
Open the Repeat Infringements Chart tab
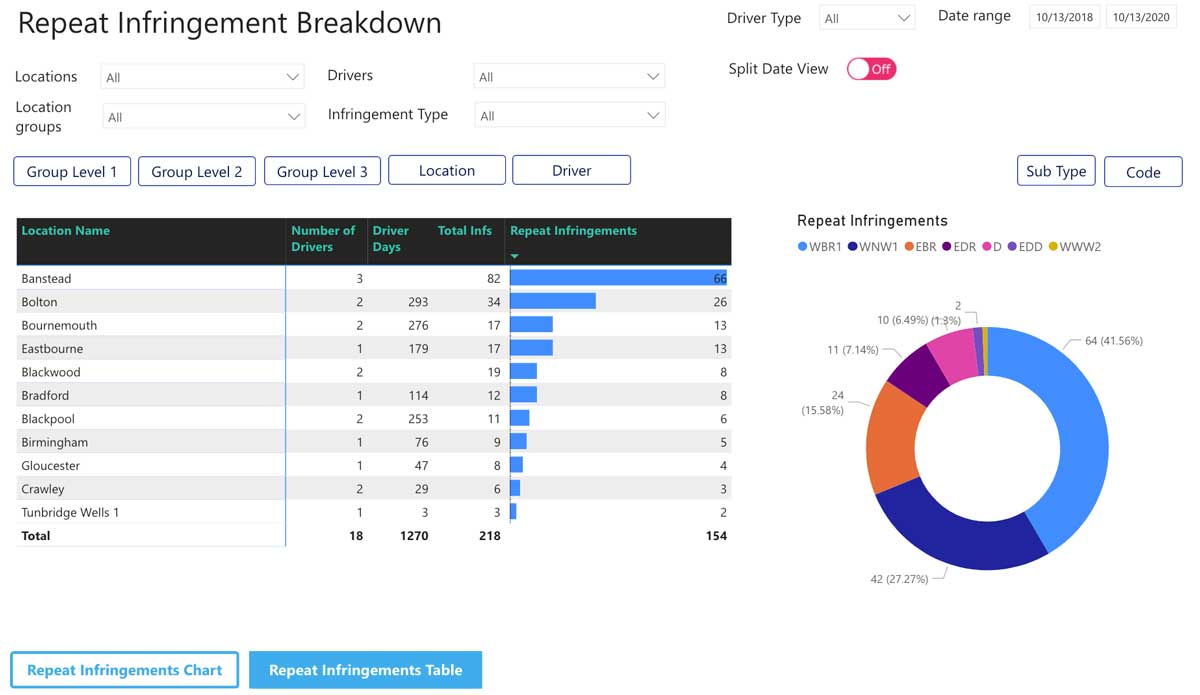[125, 670]
